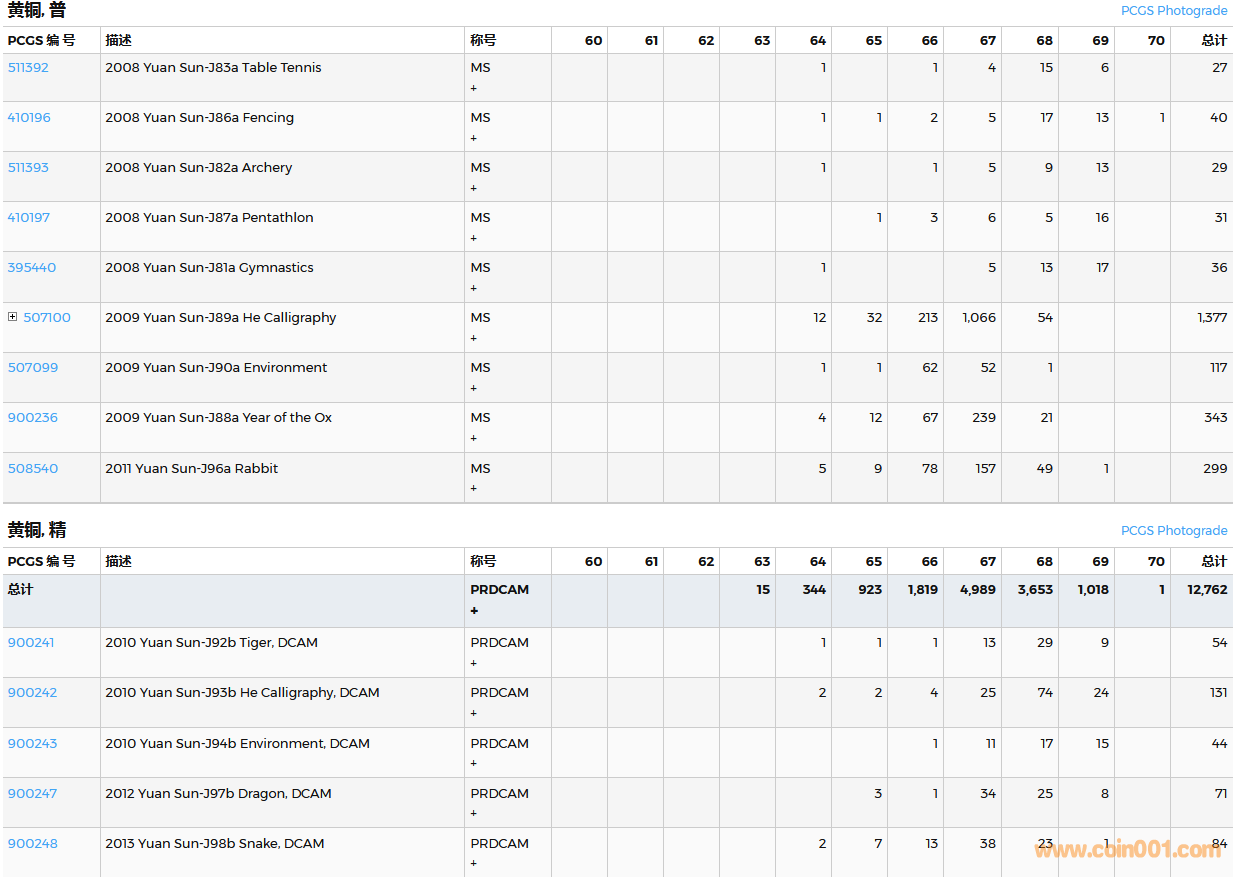Open the 507100 PCGS number link
The height and width of the screenshot is (877, 1234).
47,318
